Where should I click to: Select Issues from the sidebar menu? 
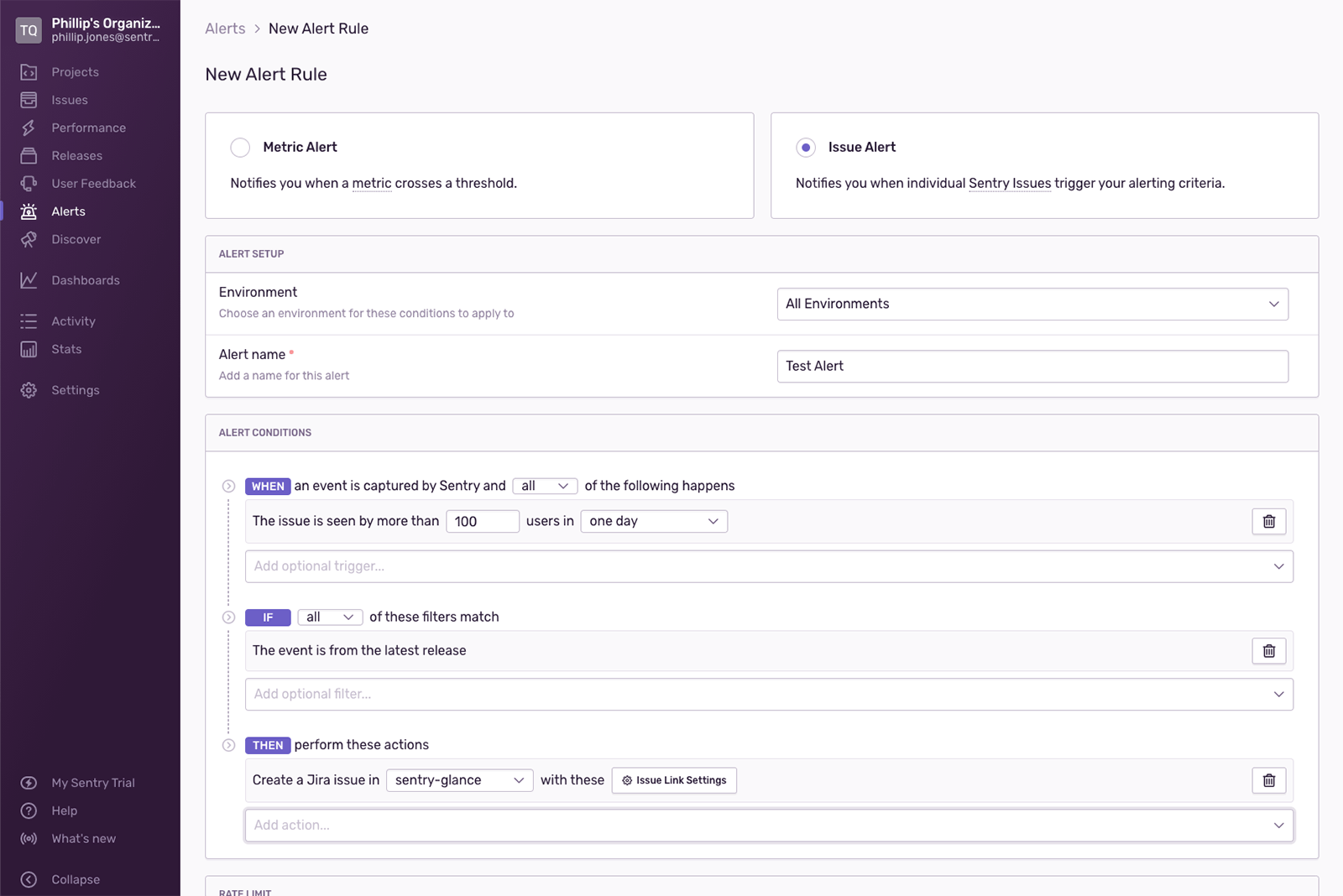click(x=70, y=99)
